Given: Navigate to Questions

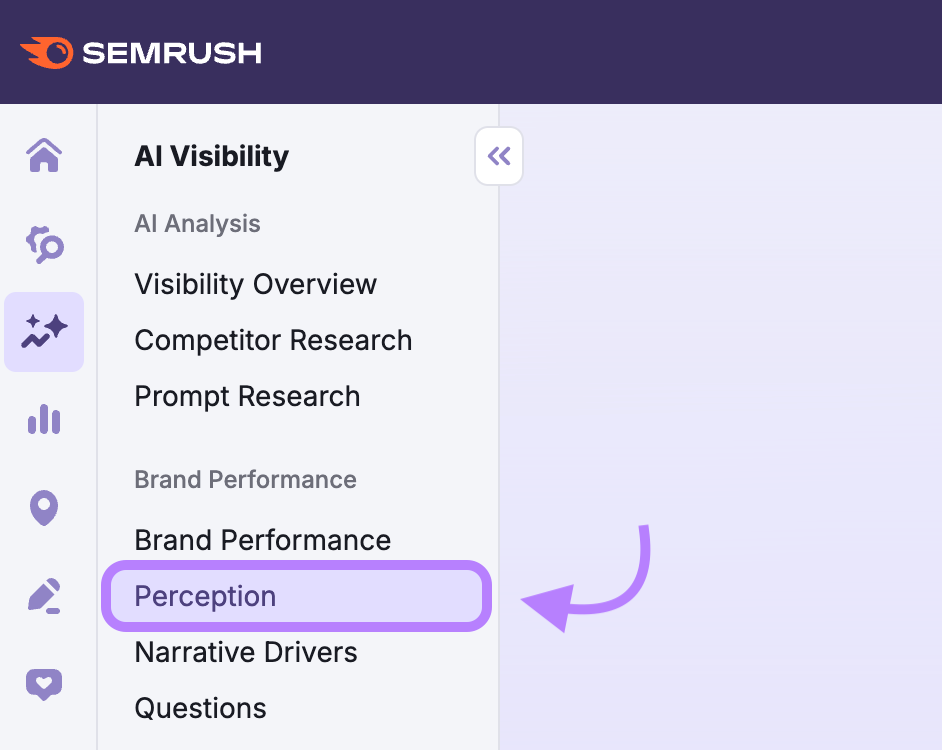Looking at the screenshot, I should click(x=200, y=708).
